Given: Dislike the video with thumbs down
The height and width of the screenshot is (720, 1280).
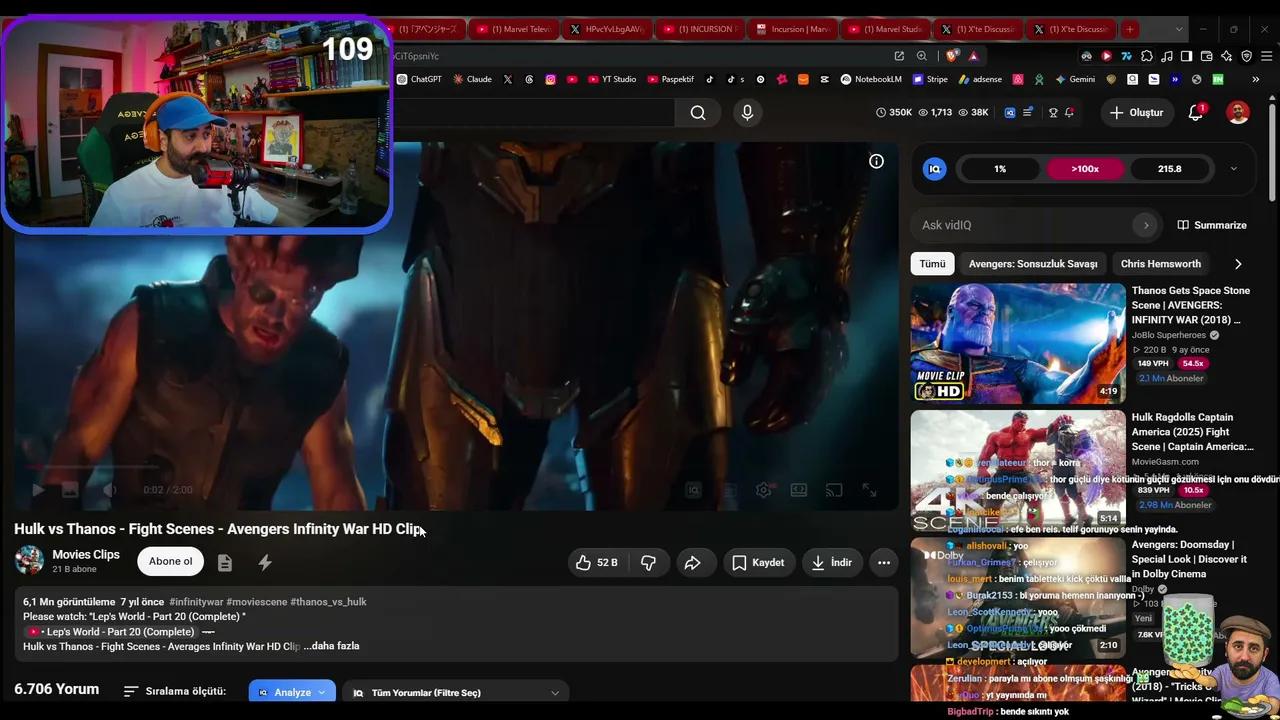Looking at the screenshot, I should [648, 563].
